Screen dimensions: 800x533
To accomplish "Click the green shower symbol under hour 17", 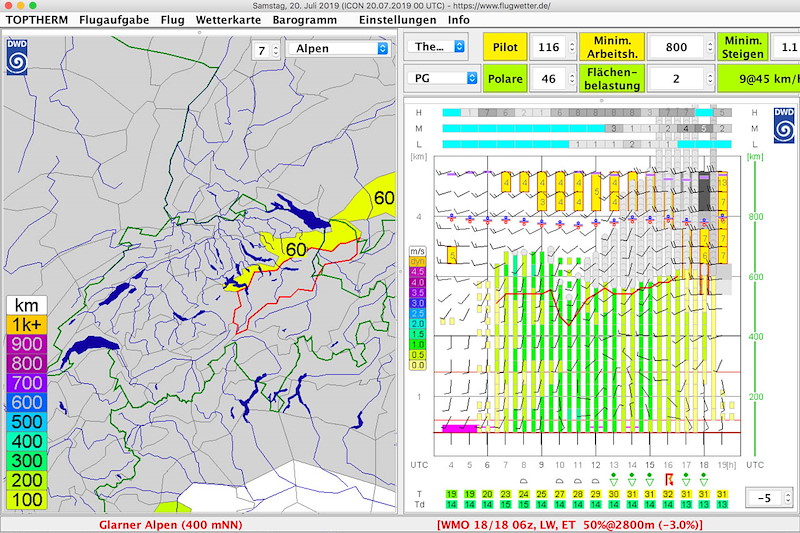I will [686, 479].
